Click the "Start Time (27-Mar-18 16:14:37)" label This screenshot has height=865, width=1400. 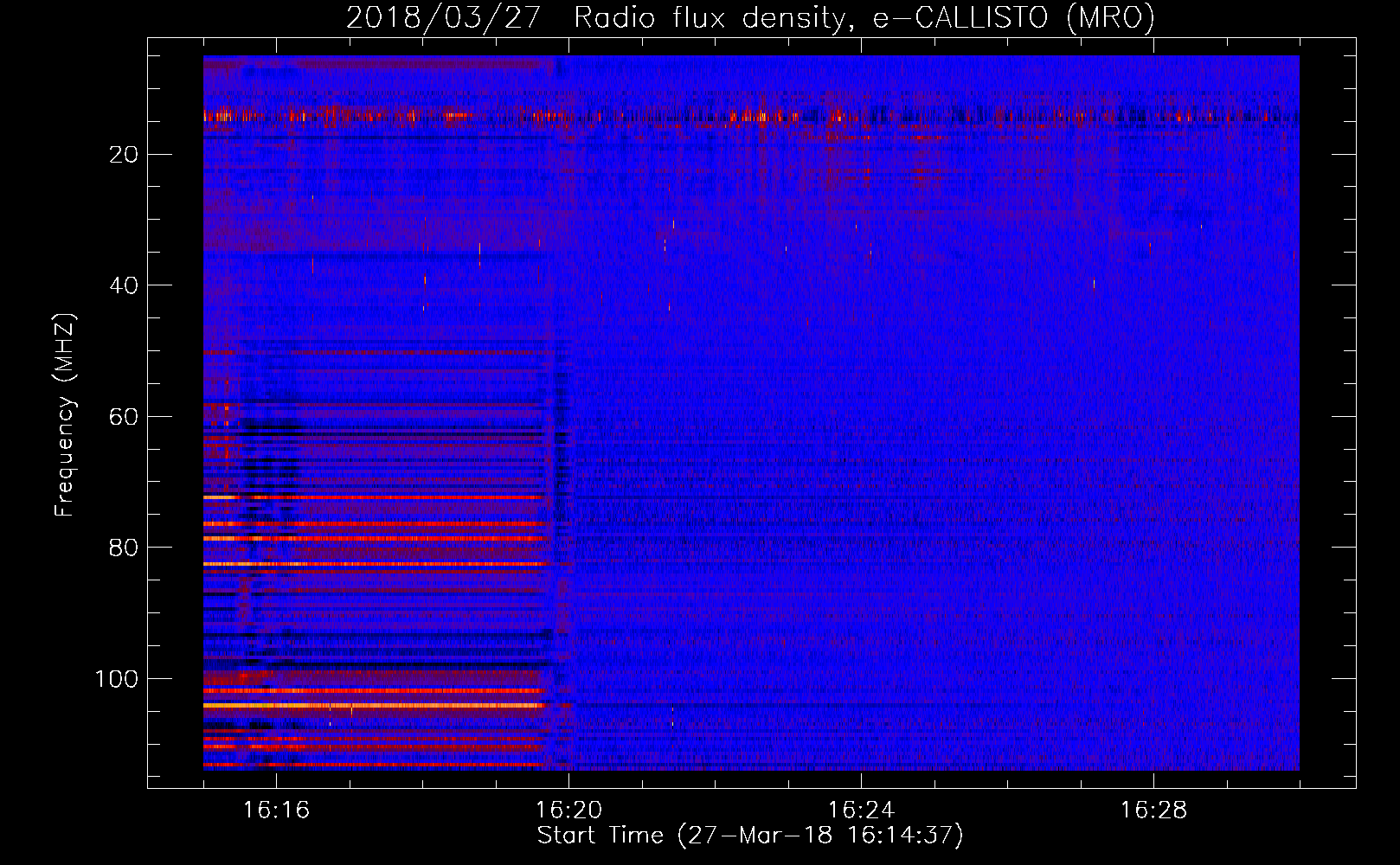coord(750,836)
